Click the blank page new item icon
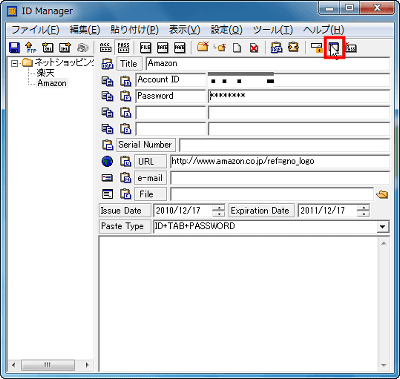 click(237, 48)
